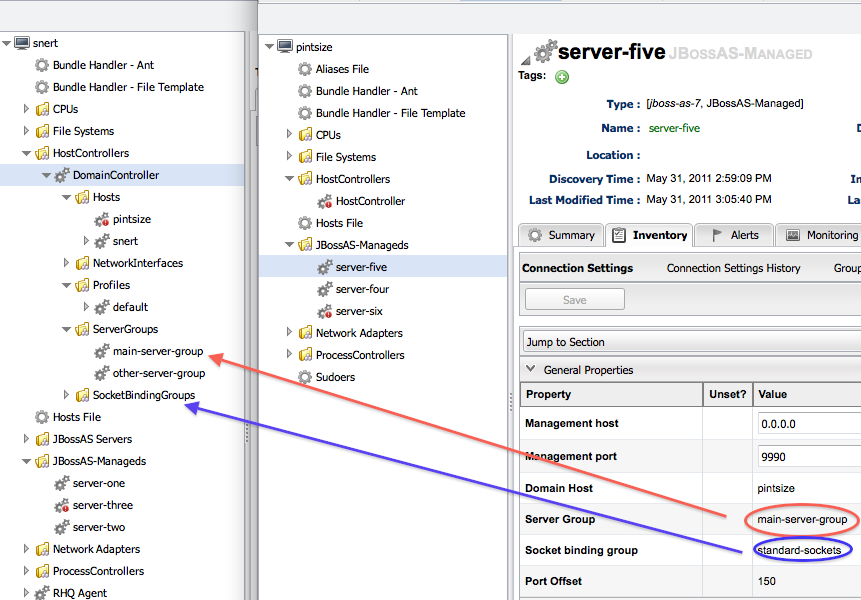Click the RHQ Agent gear icon
The width and height of the screenshot is (861, 600).
pyautogui.click(x=42, y=593)
